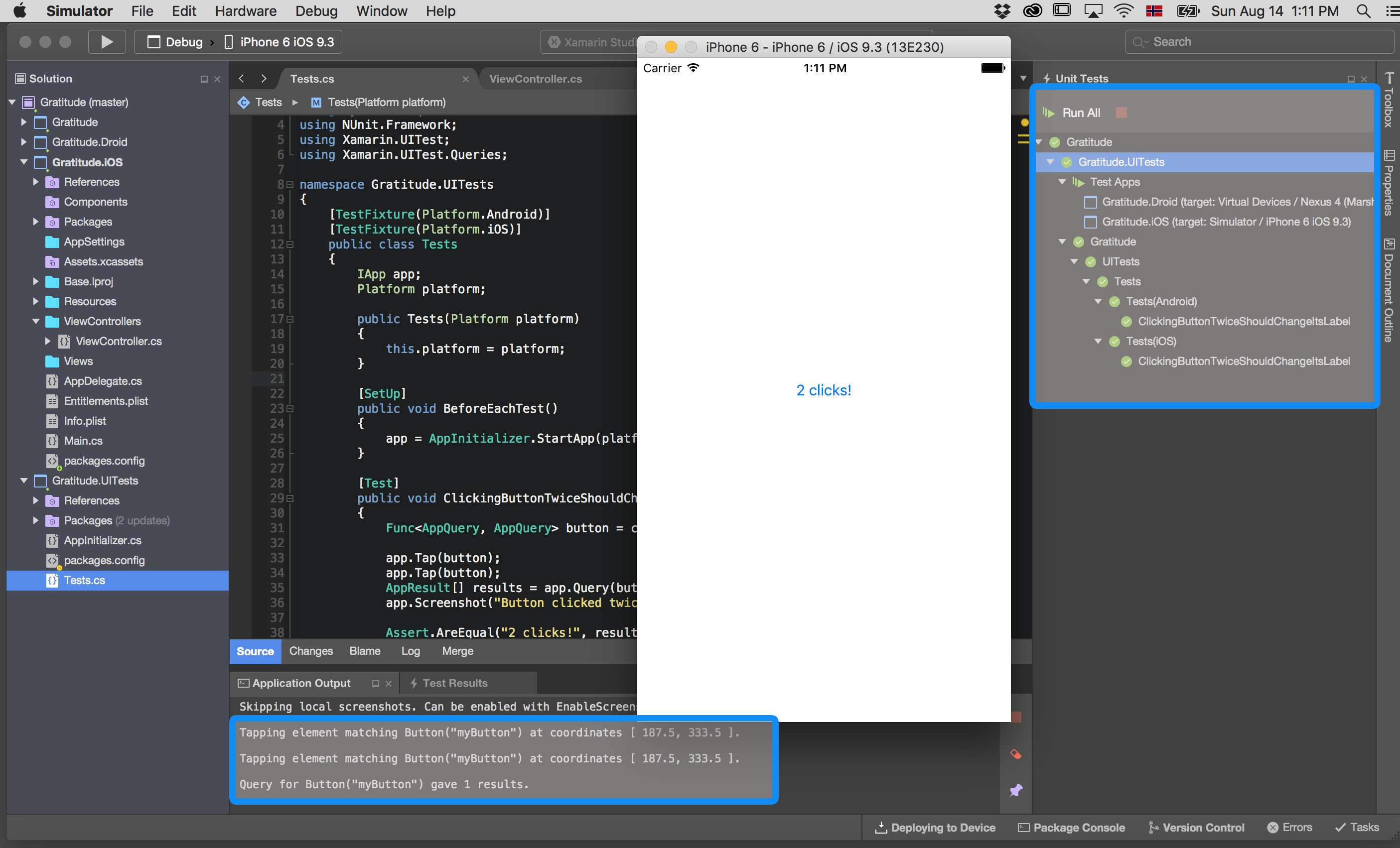Select Gratitude.Droid test app checkbox
The width and height of the screenshot is (1400, 848).
[1090, 202]
